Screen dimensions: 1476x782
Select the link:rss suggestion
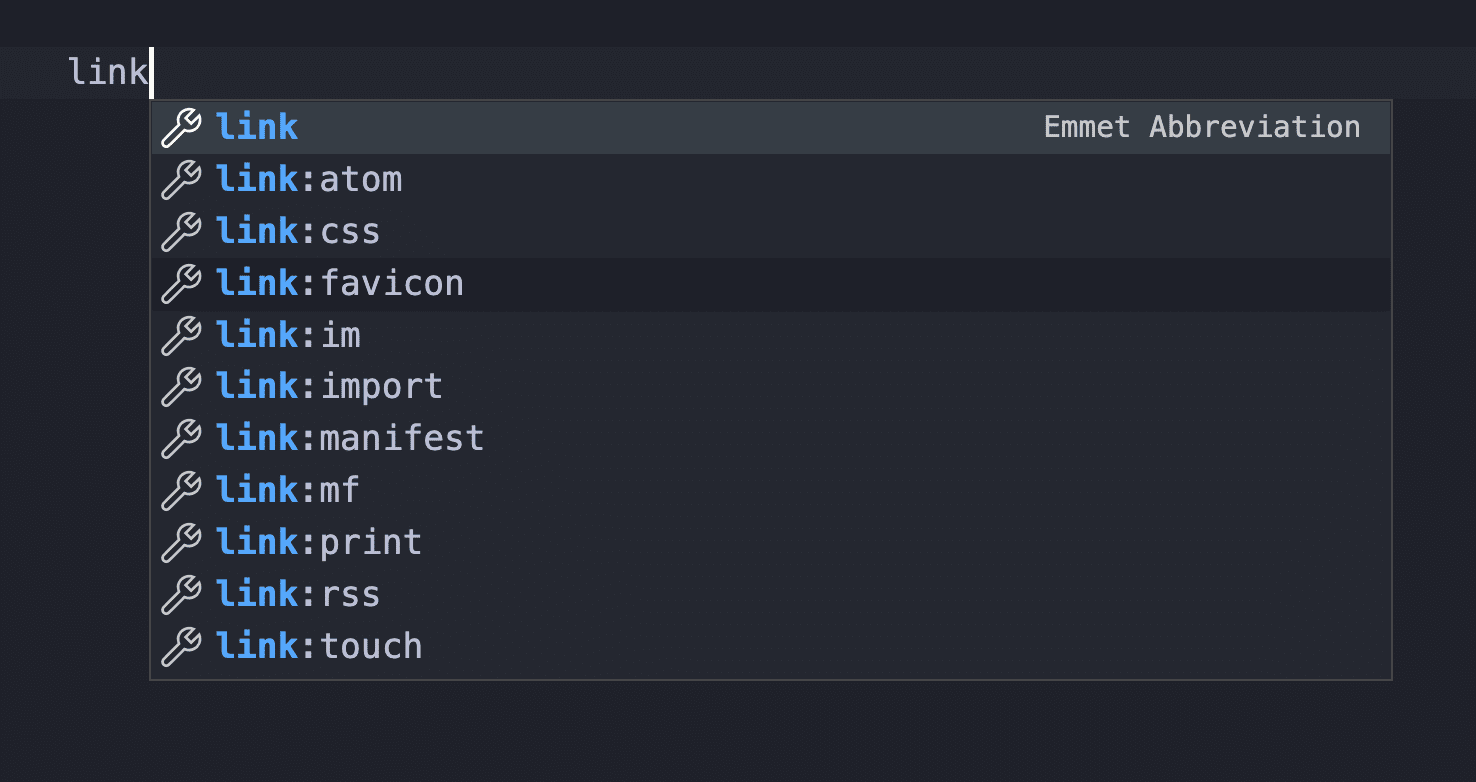click(298, 594)
